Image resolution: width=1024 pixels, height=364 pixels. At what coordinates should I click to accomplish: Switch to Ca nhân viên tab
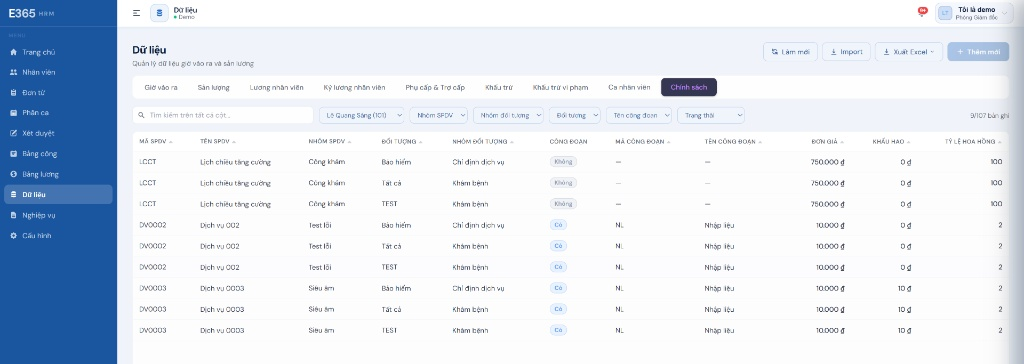coord(629,88)
